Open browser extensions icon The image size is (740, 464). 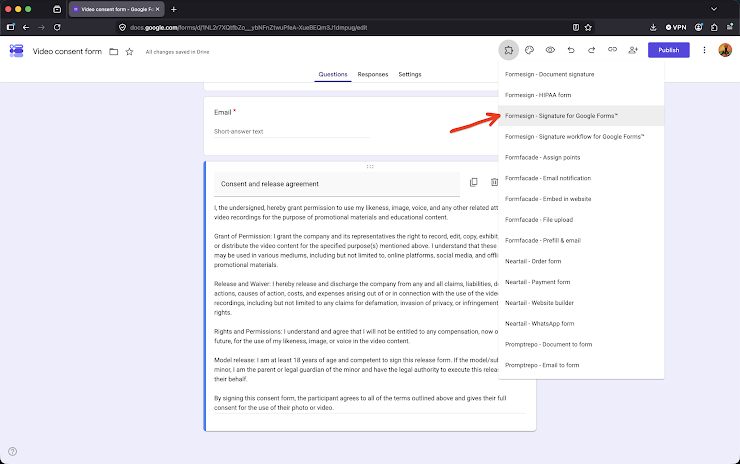pyautogui.click(x=714, y=27)
